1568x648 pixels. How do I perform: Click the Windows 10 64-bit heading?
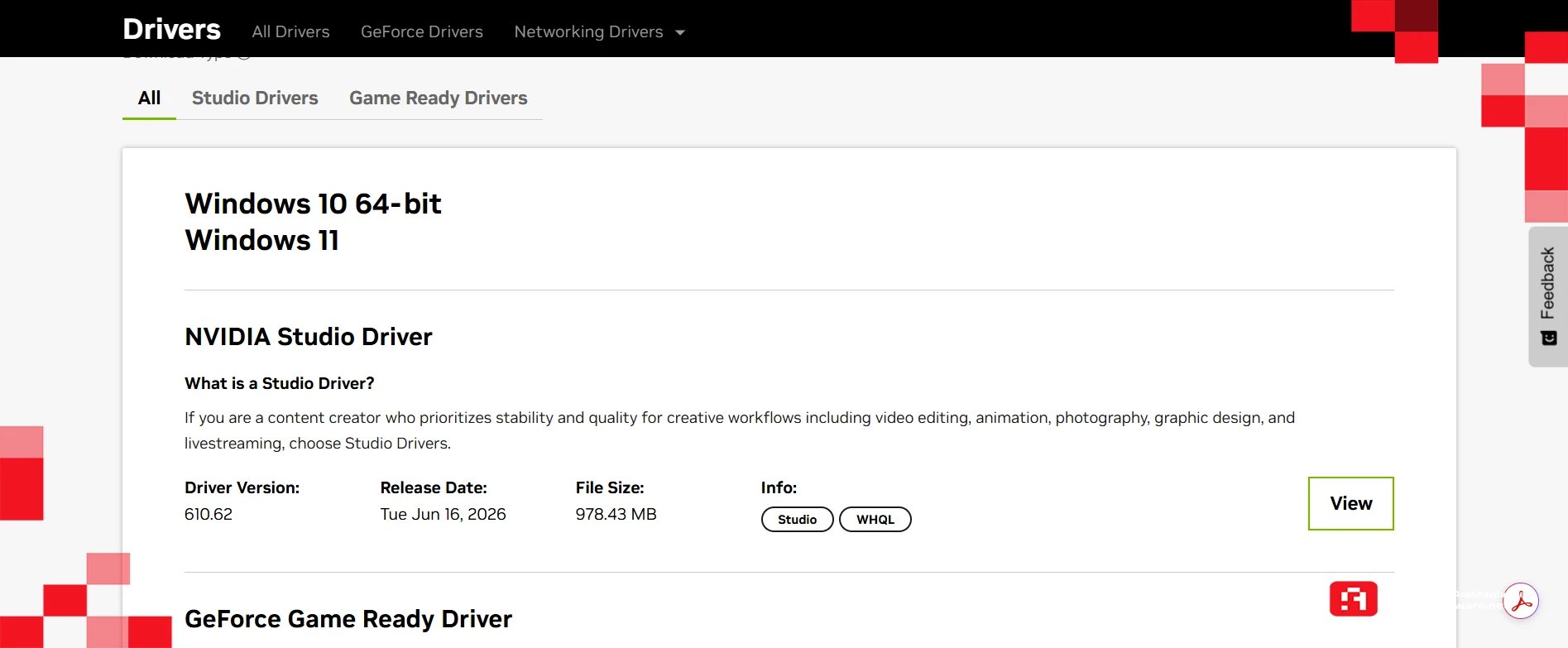pos(313,204)
